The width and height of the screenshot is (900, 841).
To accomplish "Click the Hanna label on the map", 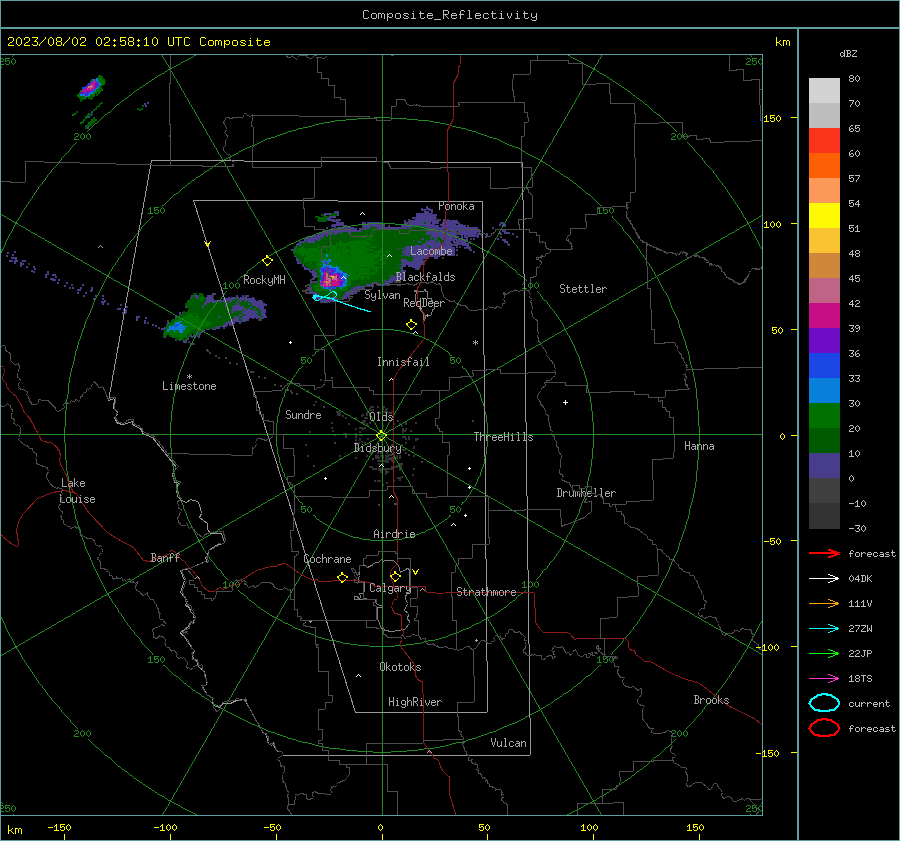I will [699, 446].
